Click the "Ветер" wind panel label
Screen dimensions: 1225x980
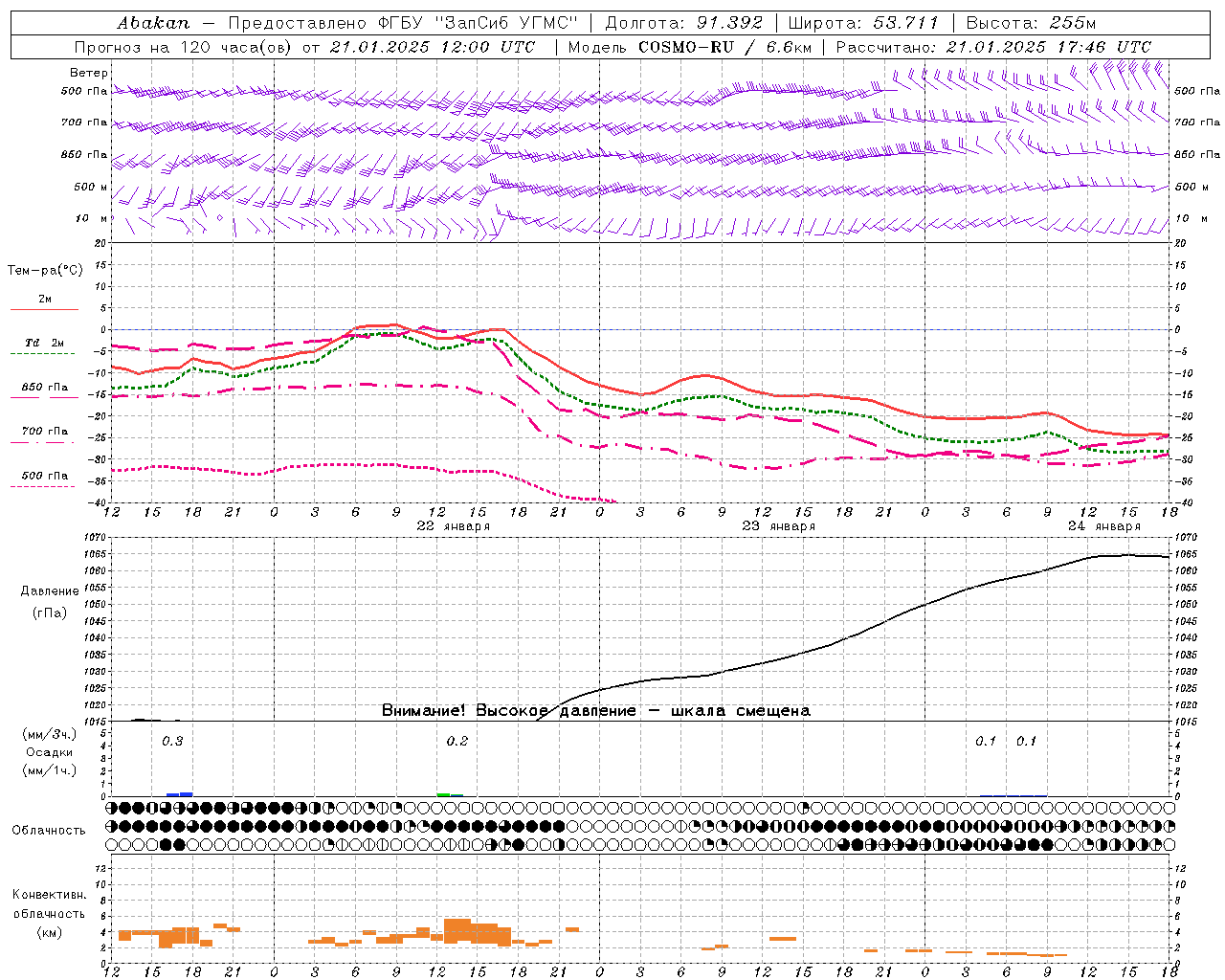point(89,73)
